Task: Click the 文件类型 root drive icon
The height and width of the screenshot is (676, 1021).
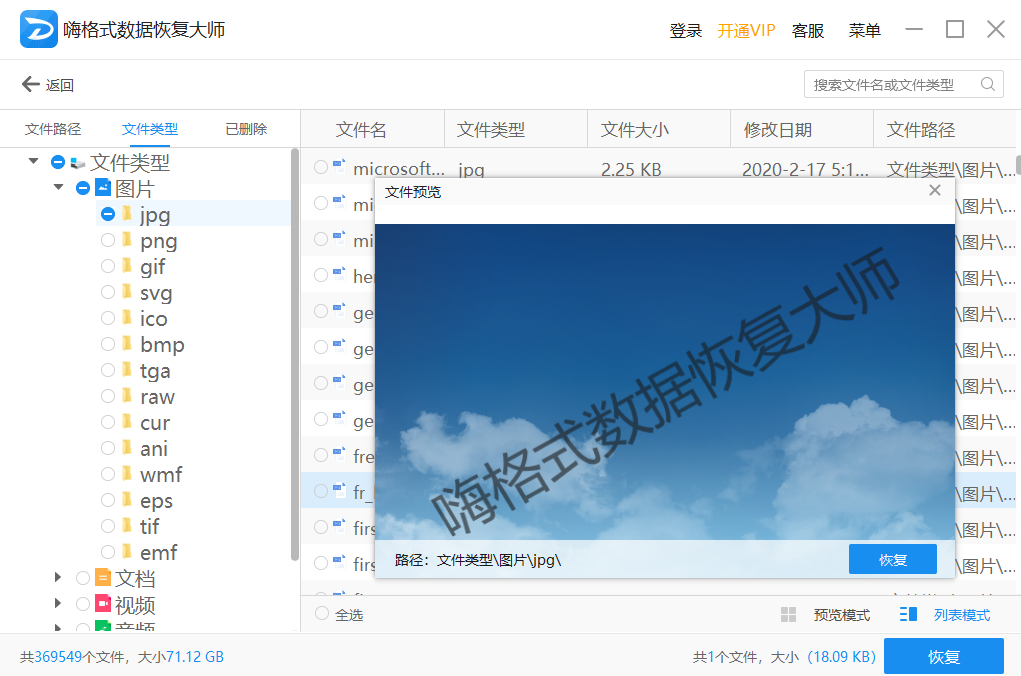Action: 77,162
